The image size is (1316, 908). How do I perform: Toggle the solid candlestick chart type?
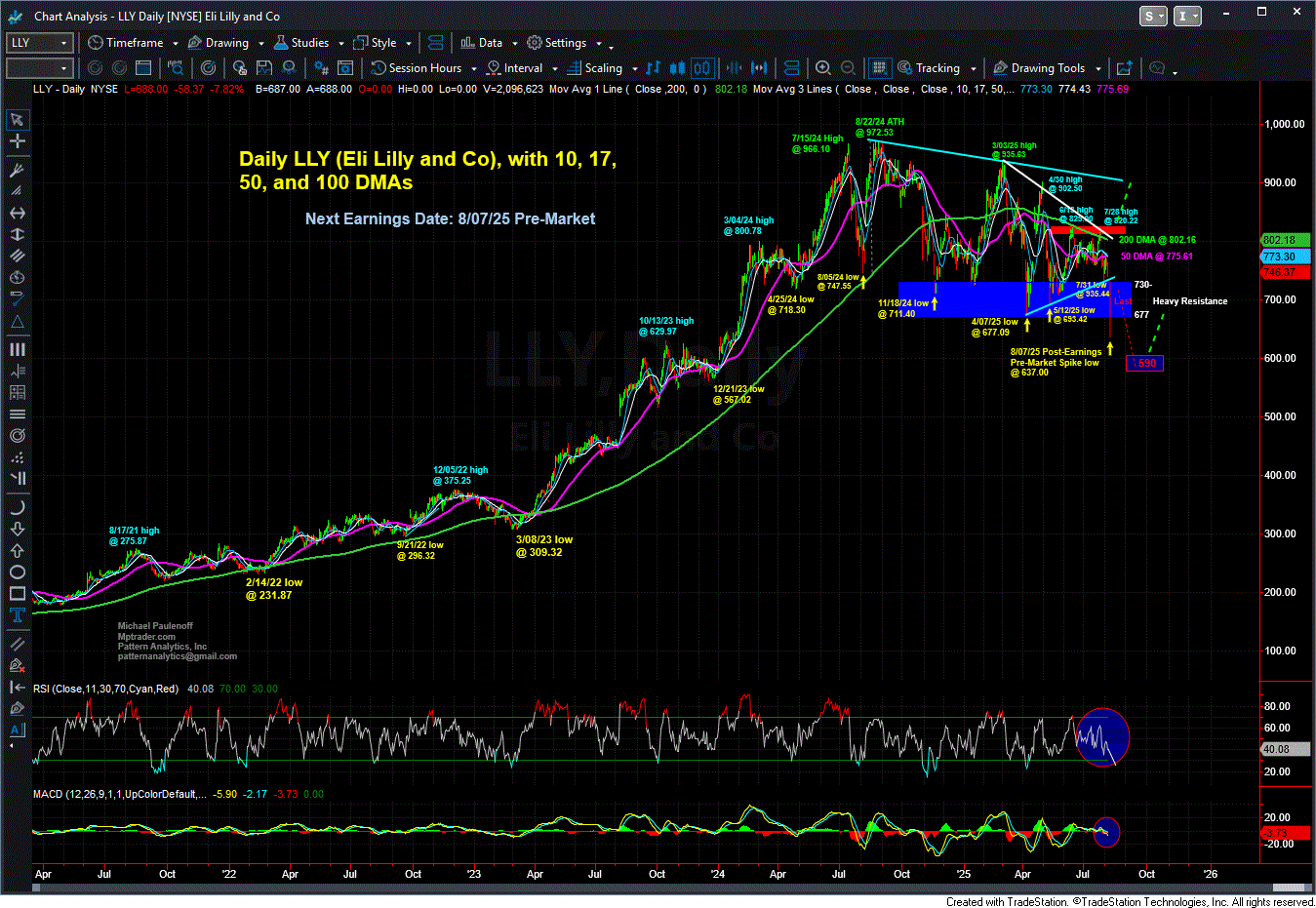click(677, 68)
